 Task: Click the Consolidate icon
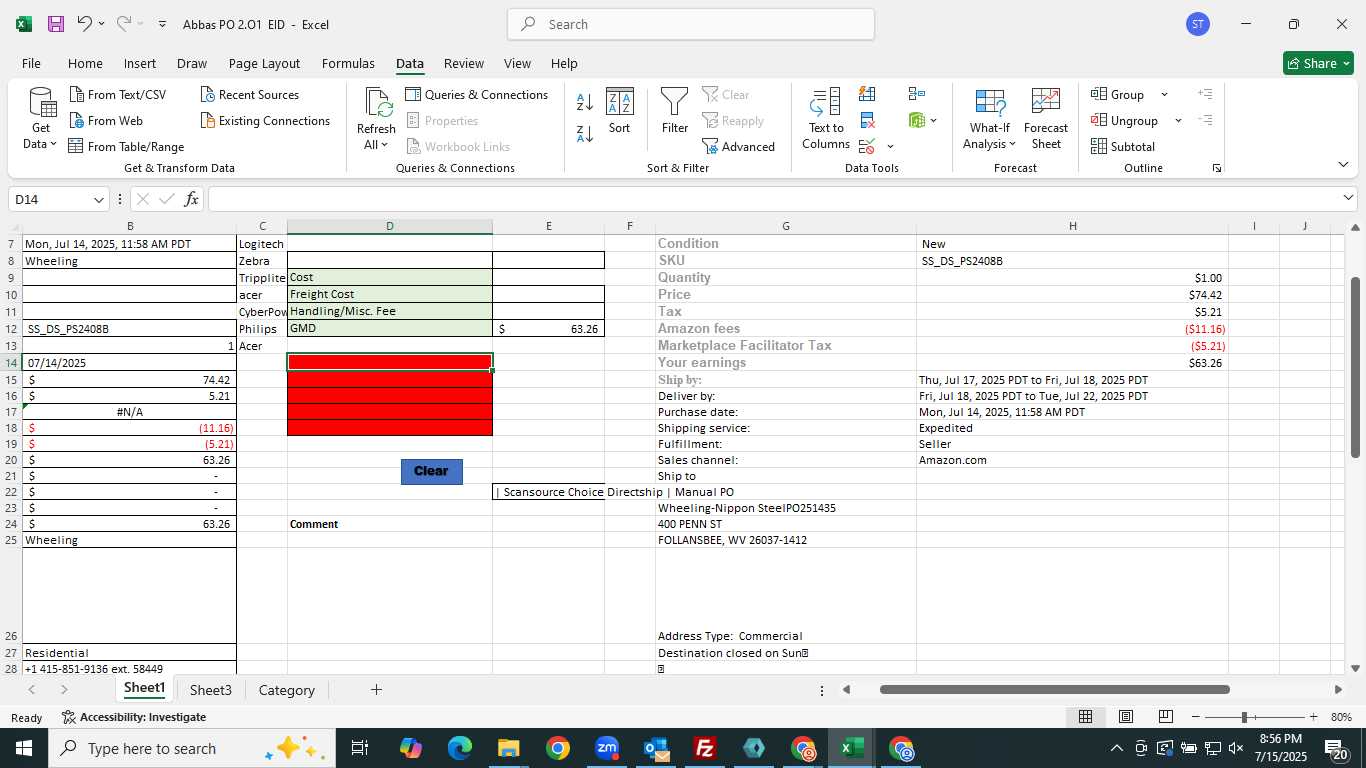click(x=917, y=94)
